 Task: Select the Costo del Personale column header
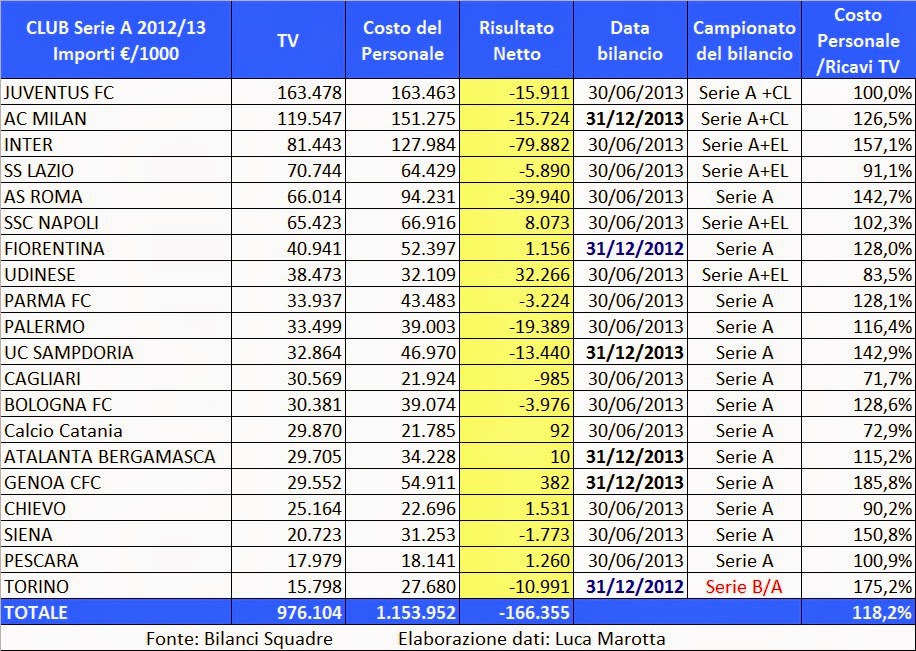coord(403,40)
